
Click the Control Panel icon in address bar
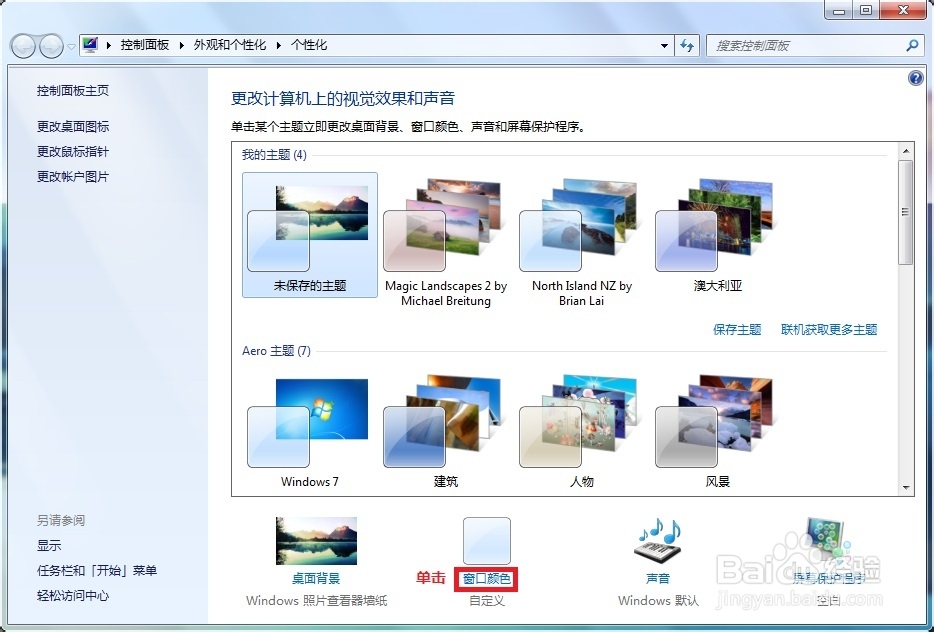tap(91, 45)
